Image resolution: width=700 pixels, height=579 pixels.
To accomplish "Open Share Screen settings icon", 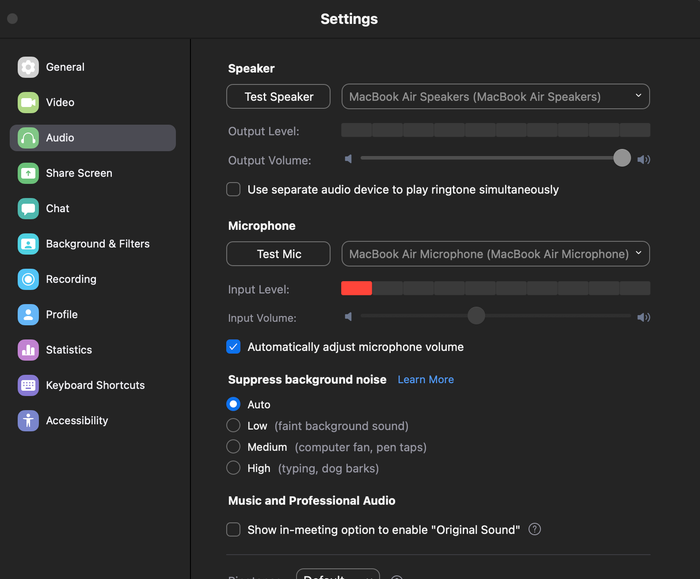I will coord(28,173).
